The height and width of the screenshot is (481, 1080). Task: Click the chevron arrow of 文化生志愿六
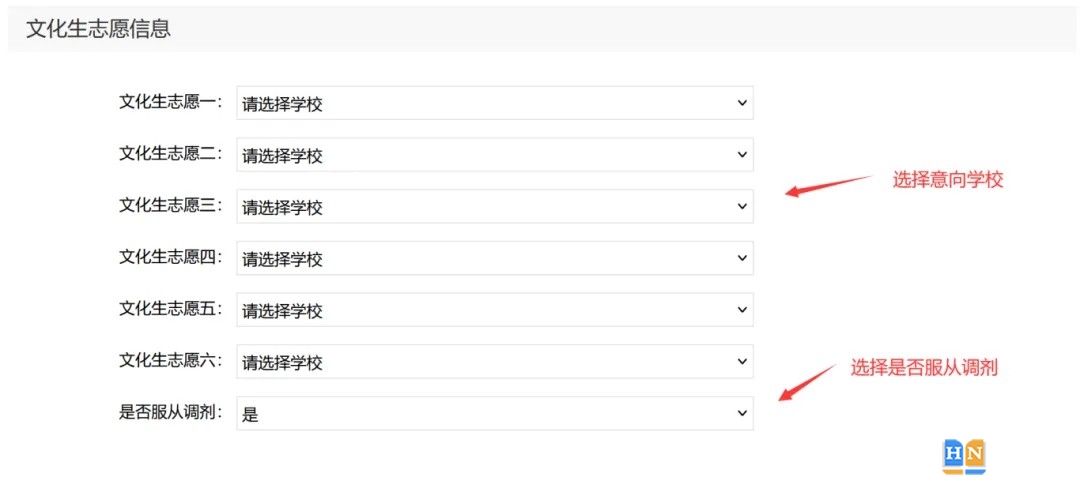[x=742, y=361]
